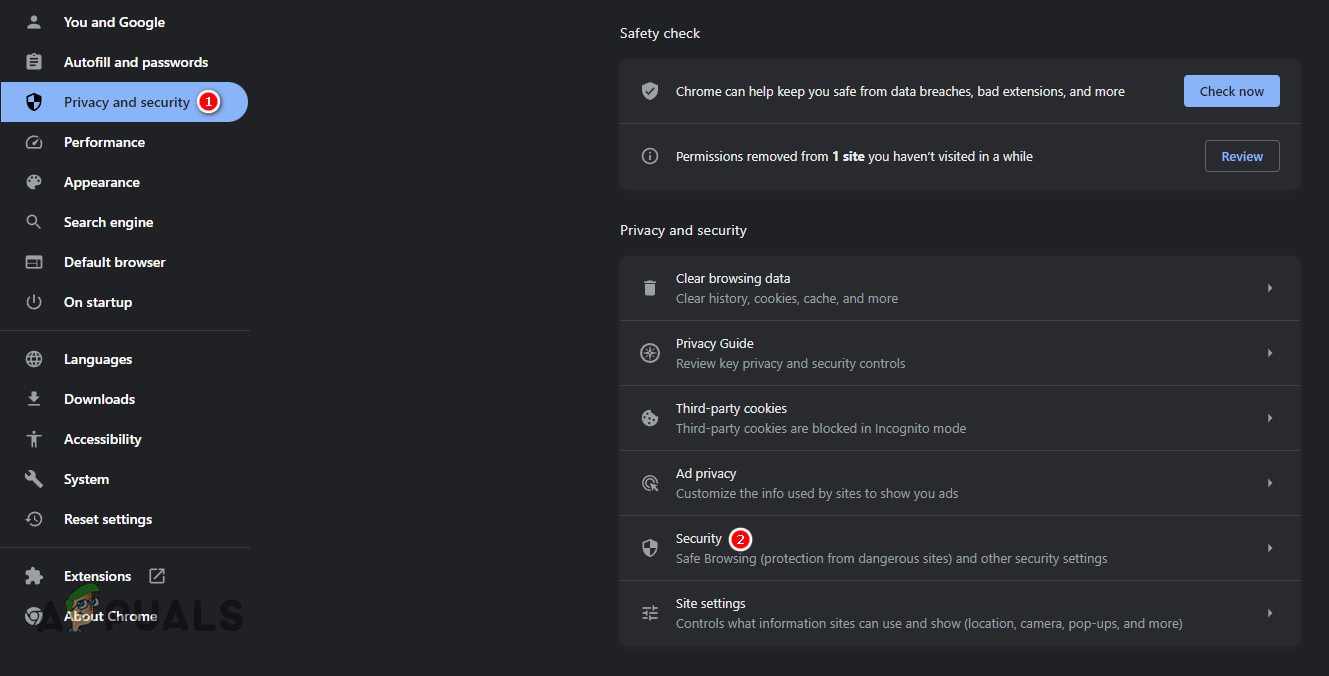Viewport: 1329px width, 676px height.
Task: Open the Ad privacy row chevron
Action: click(x=1270, y=483)
